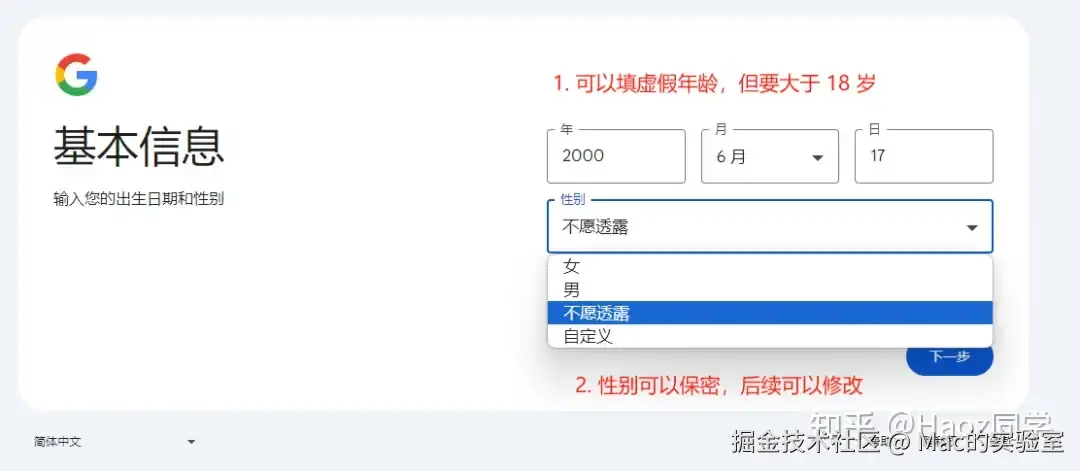Click the 基本信息 heading

pos(139,147)
